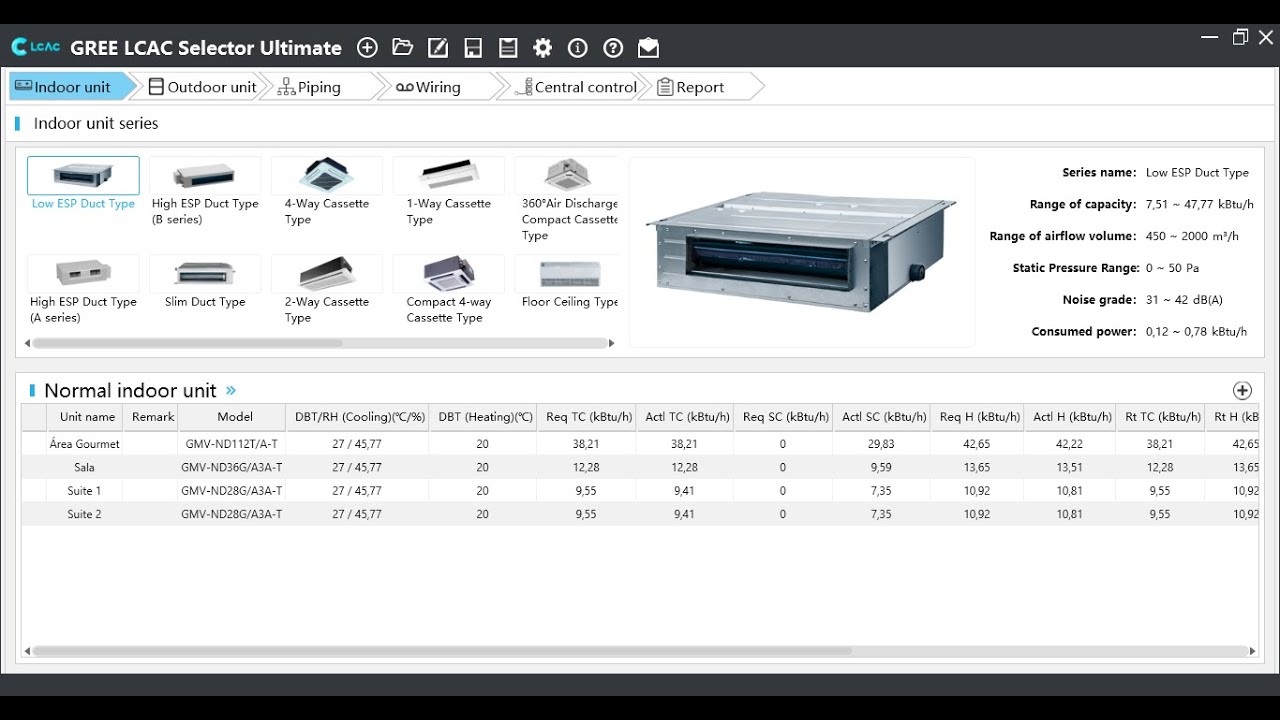Click the Unit name column header
This screenshot has width=1280, height=720.
coord(87,417)
